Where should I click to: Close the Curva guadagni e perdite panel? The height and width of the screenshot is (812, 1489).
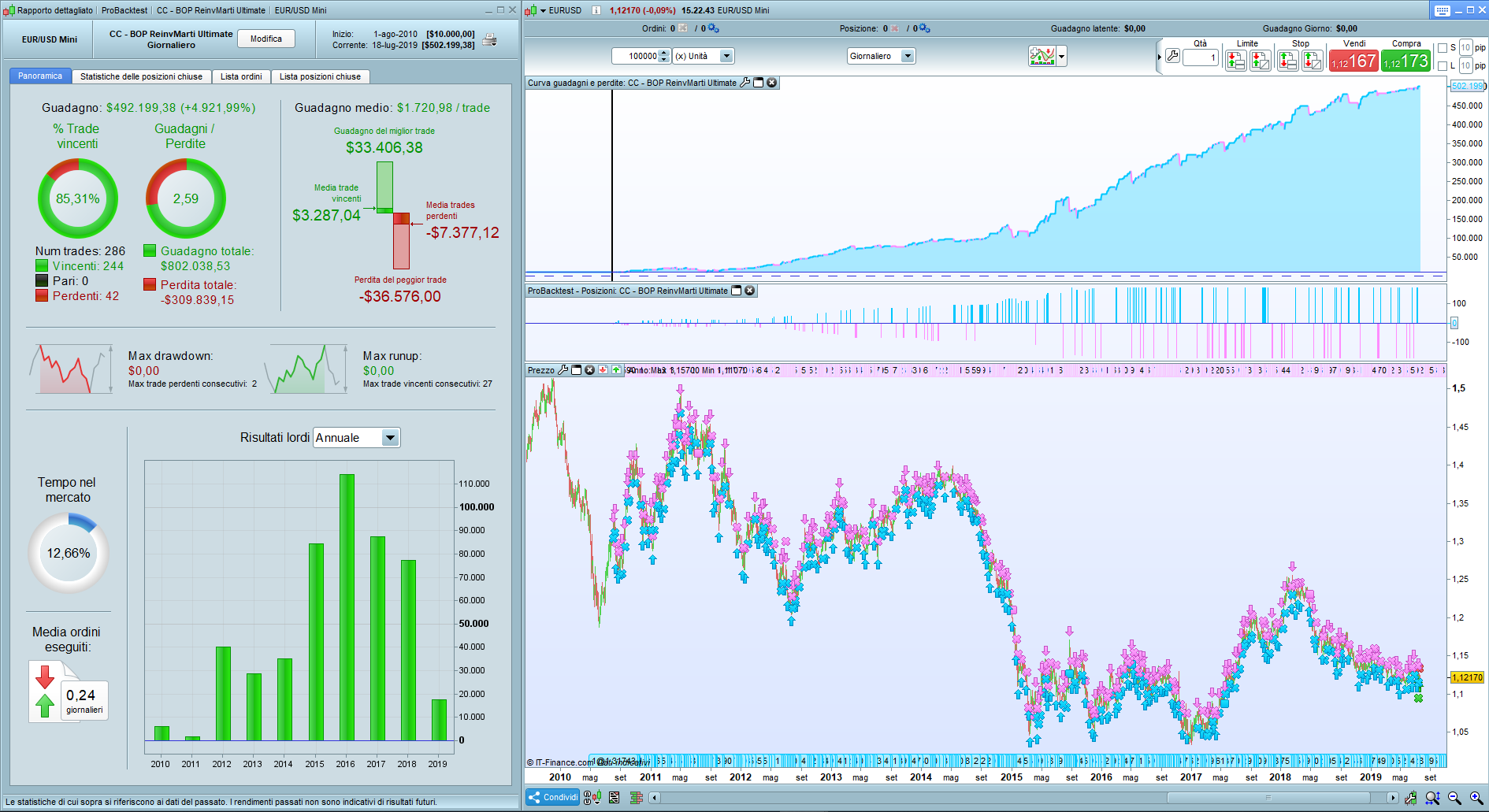coord(772,83)
